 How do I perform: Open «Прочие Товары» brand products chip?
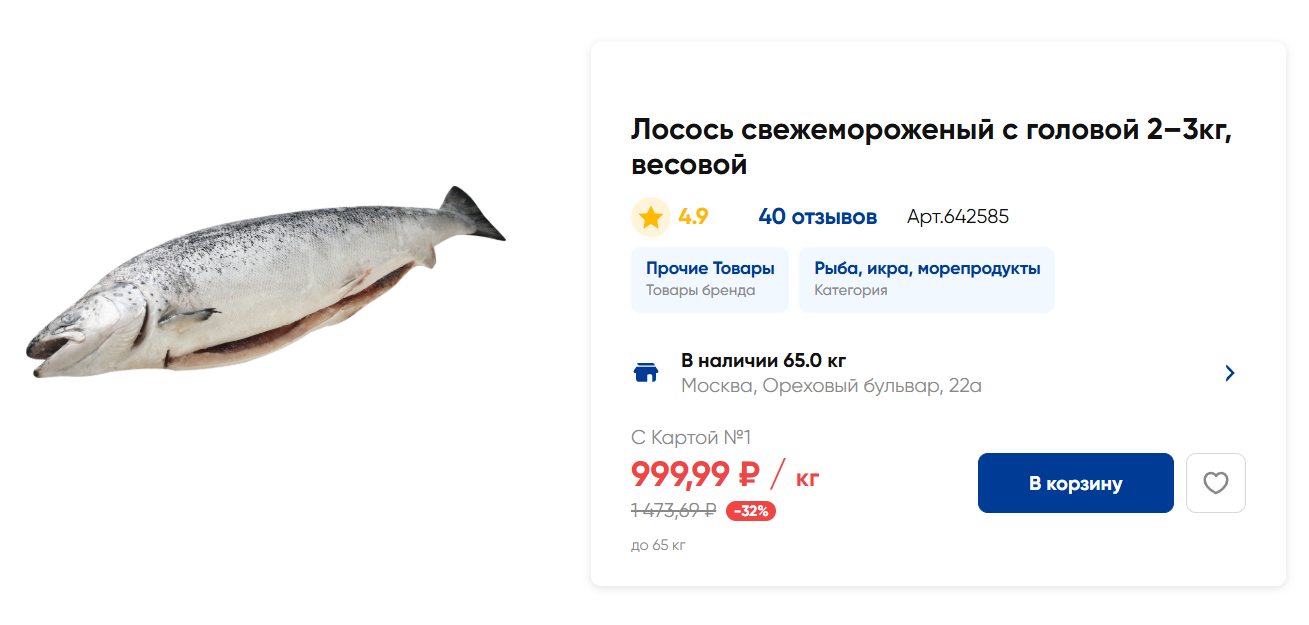(x=710, y=279)
